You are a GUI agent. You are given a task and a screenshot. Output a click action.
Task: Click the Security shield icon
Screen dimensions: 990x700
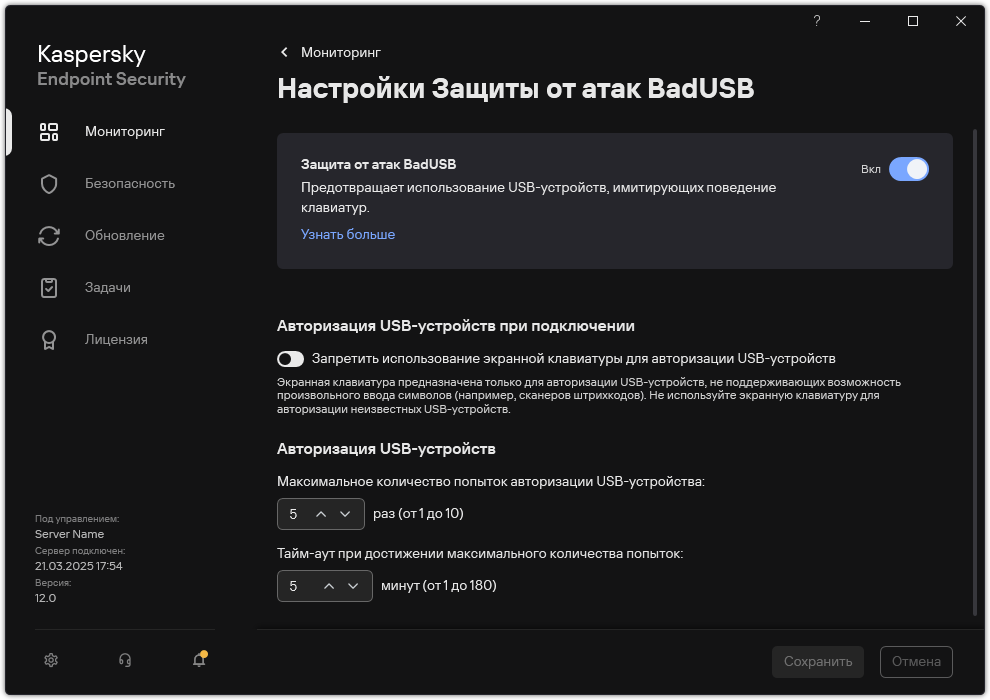pos(49,184)
